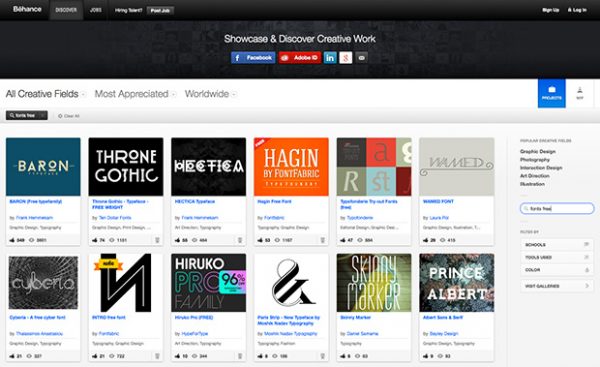Screen dimensions: 600x367
Task: Select the WIP view icon
Action: point(580,93)
